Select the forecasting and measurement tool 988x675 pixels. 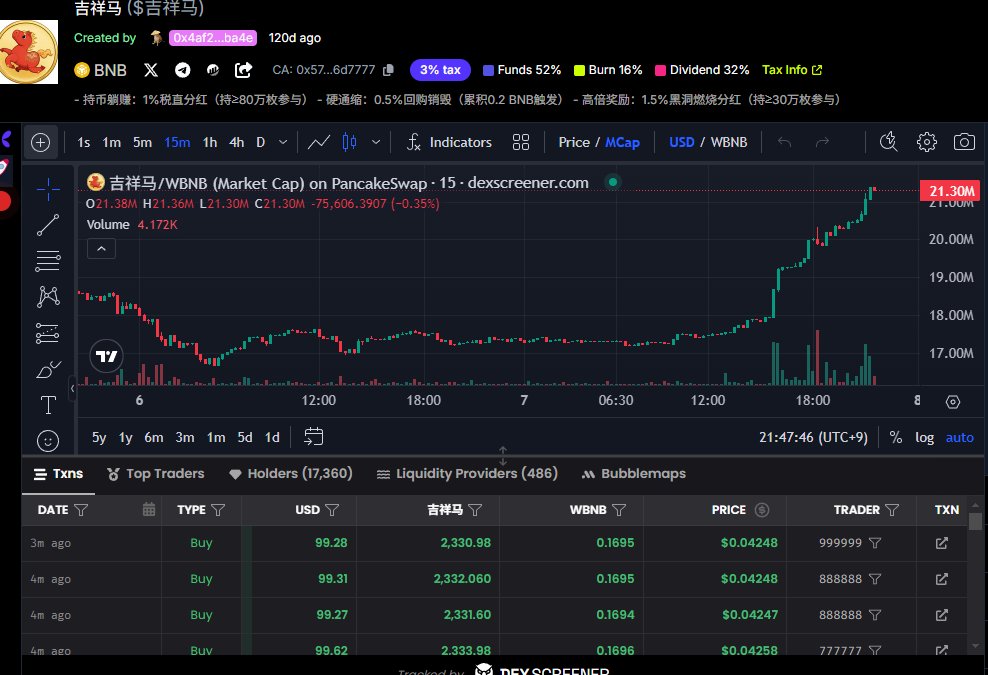(x=48, y=333)
